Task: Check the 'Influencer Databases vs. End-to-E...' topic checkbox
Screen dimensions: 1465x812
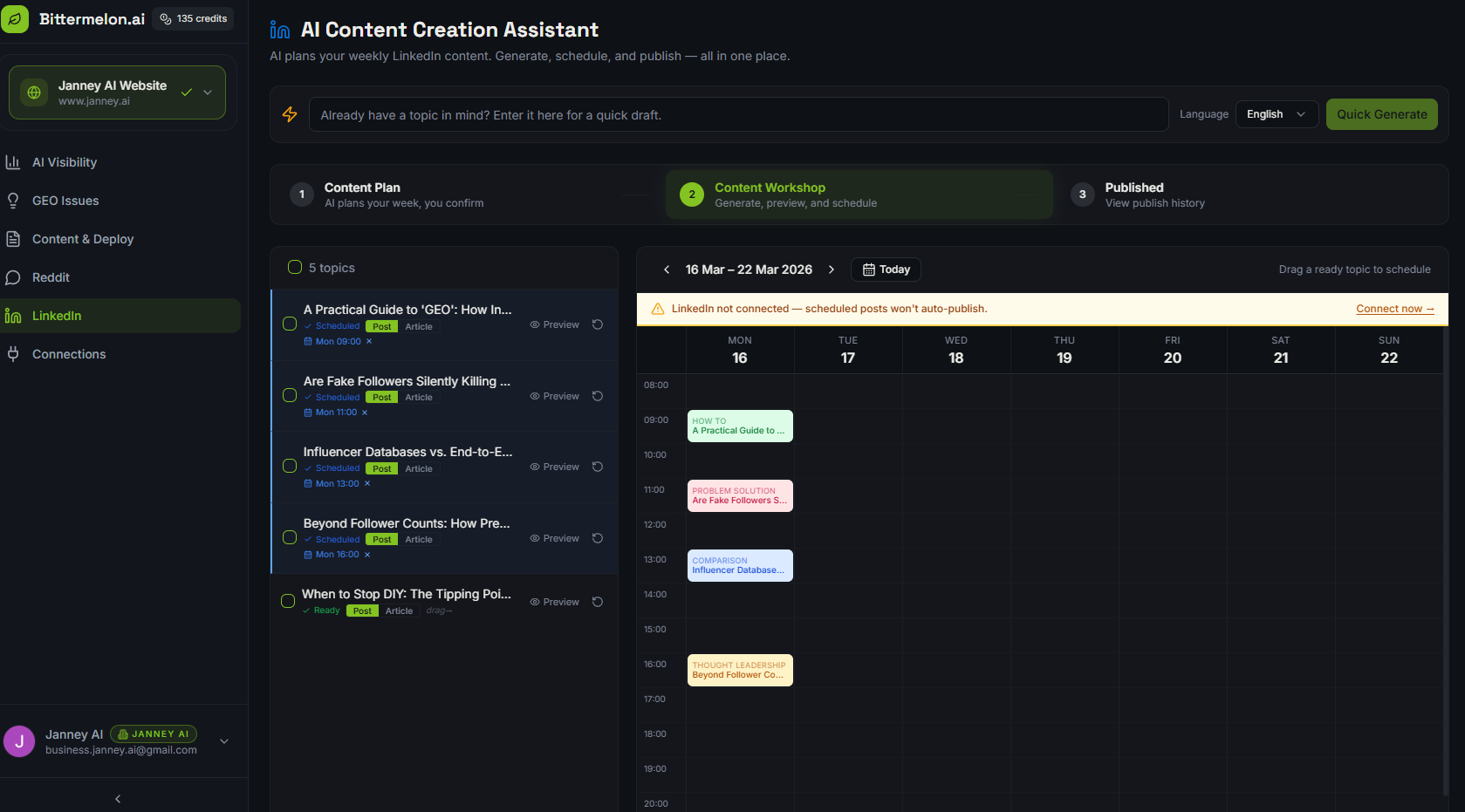Action: 290,467
